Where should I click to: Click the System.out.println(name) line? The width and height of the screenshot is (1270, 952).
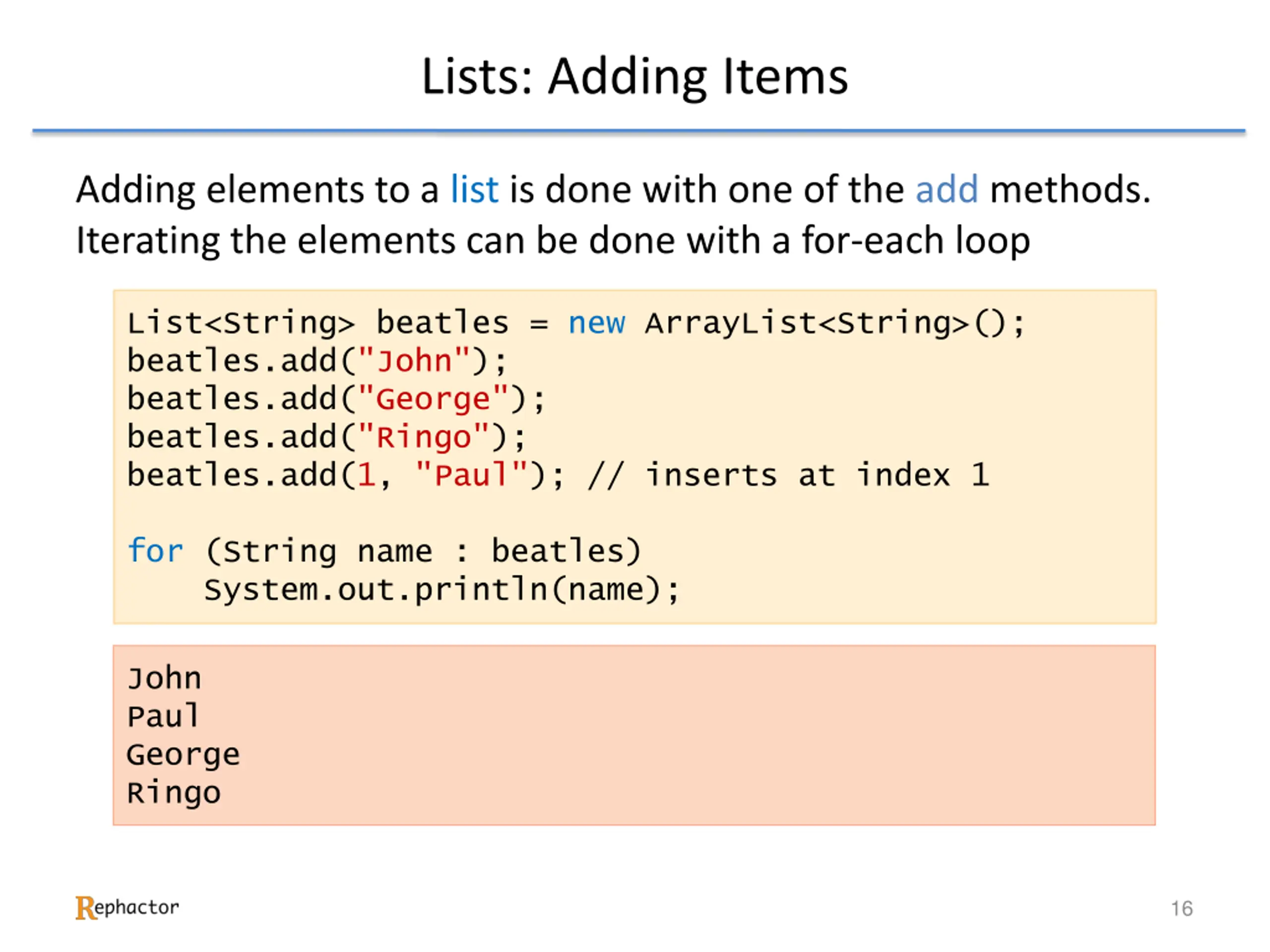pyautogui.click(x=442, y=590)
